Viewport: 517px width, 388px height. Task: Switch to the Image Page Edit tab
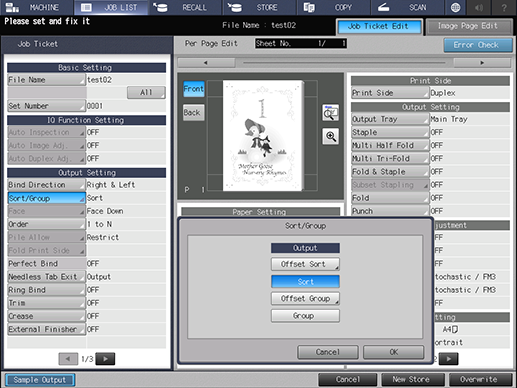point(469,27)
